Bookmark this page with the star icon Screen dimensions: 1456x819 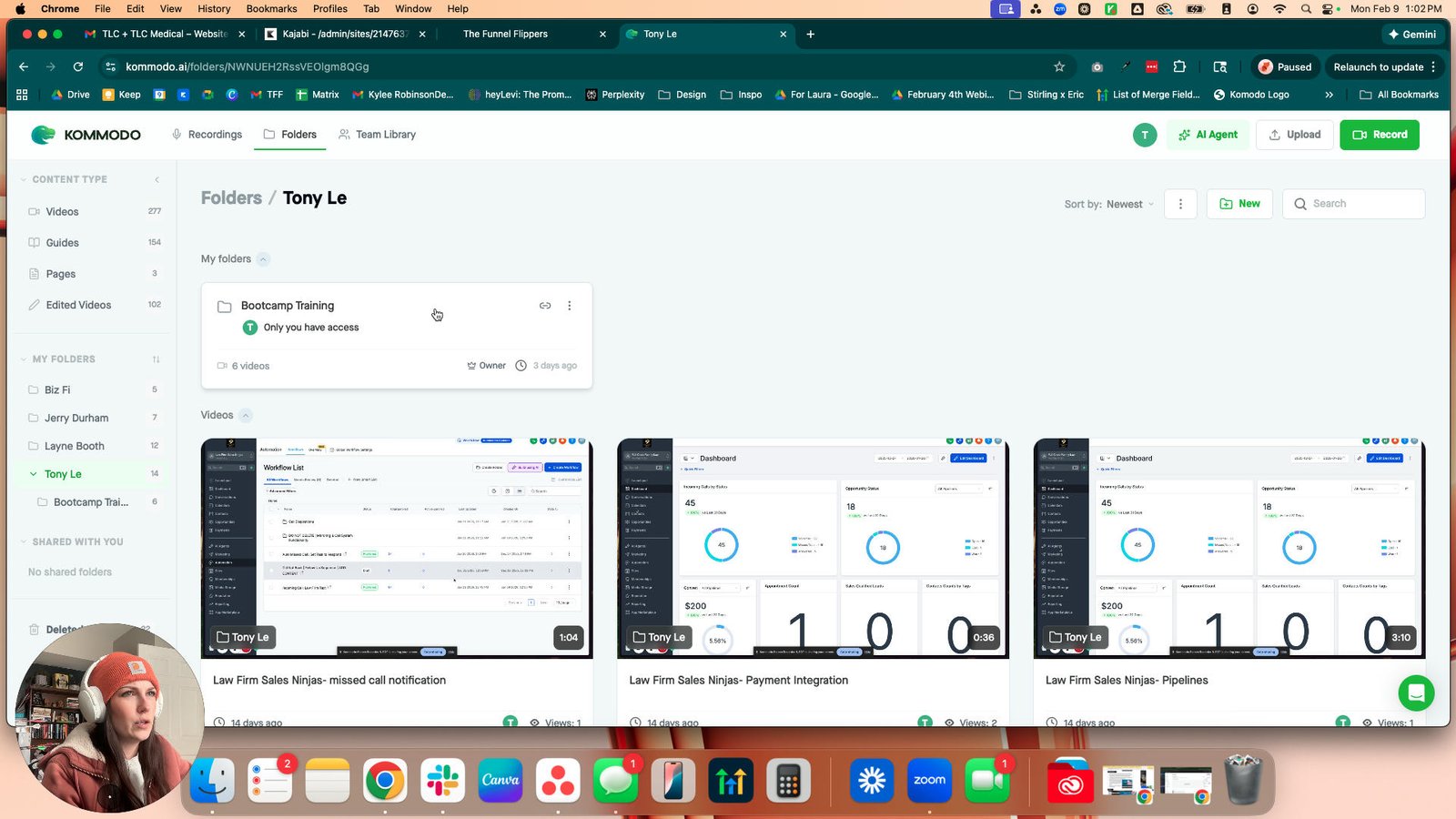(1059, 66)
